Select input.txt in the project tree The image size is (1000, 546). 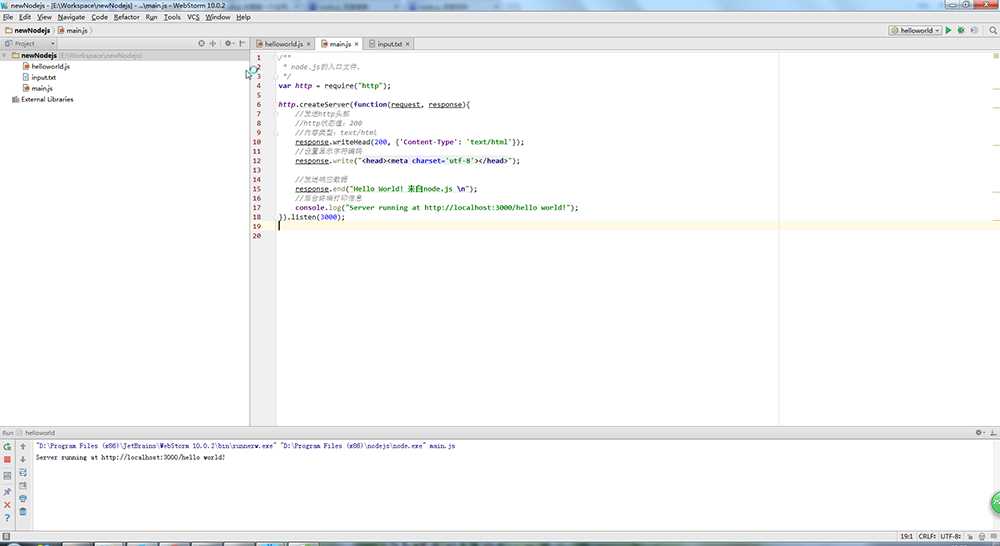pos(43,77)
